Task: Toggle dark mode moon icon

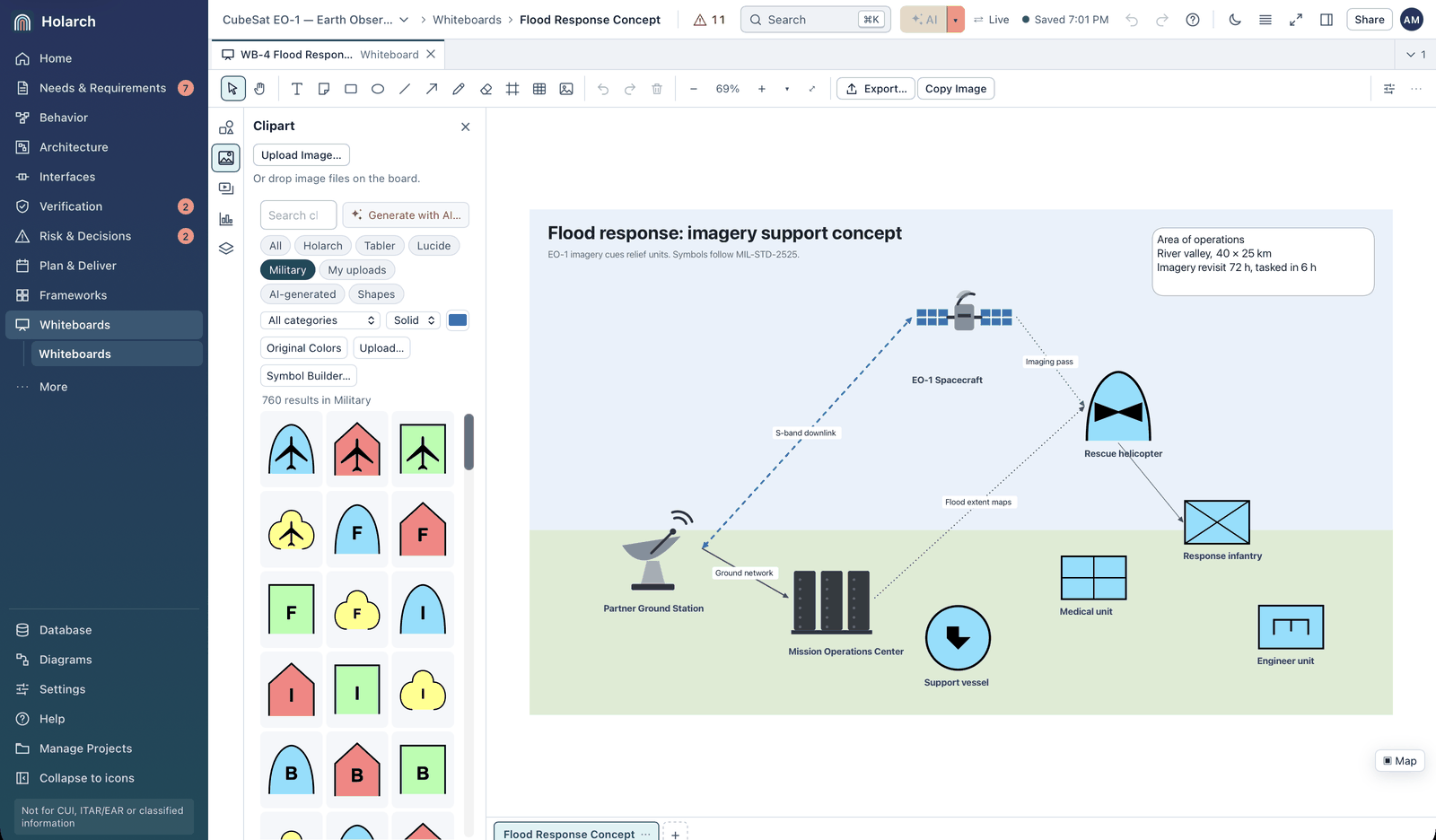Action: pyautogui.click(x=1235, y=20)
